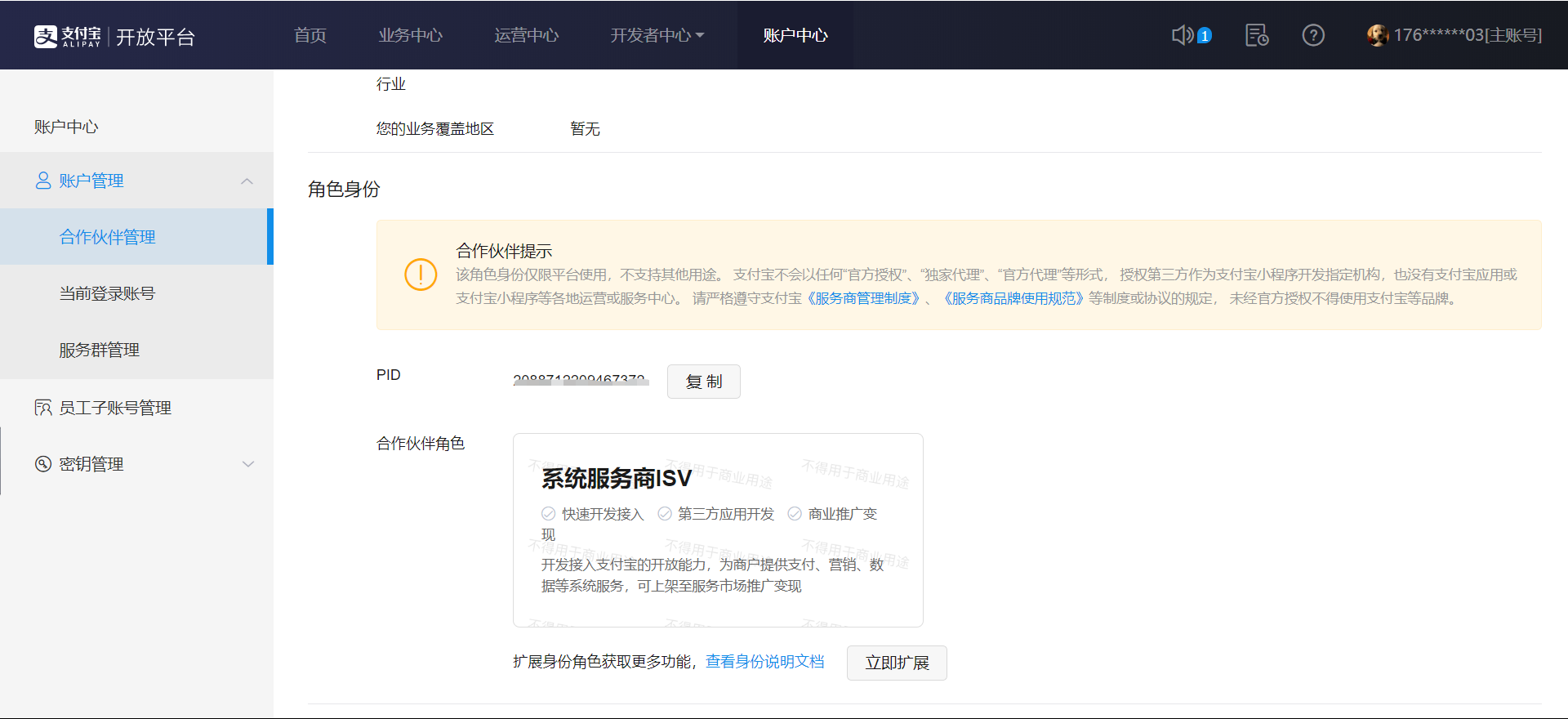Go to 首页 tab

[310, 35]
